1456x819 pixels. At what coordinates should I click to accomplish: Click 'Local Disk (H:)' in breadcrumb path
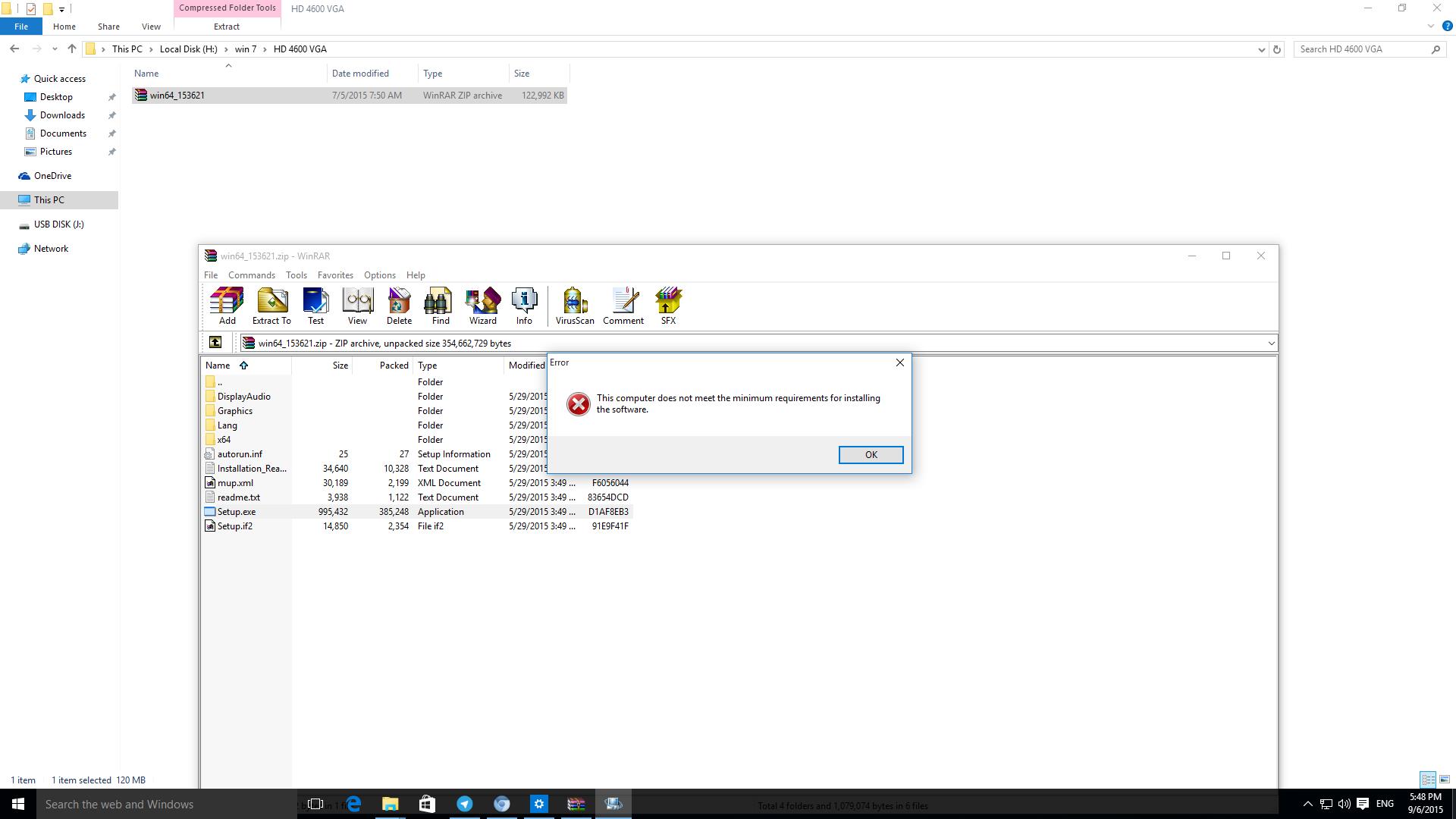188,49
